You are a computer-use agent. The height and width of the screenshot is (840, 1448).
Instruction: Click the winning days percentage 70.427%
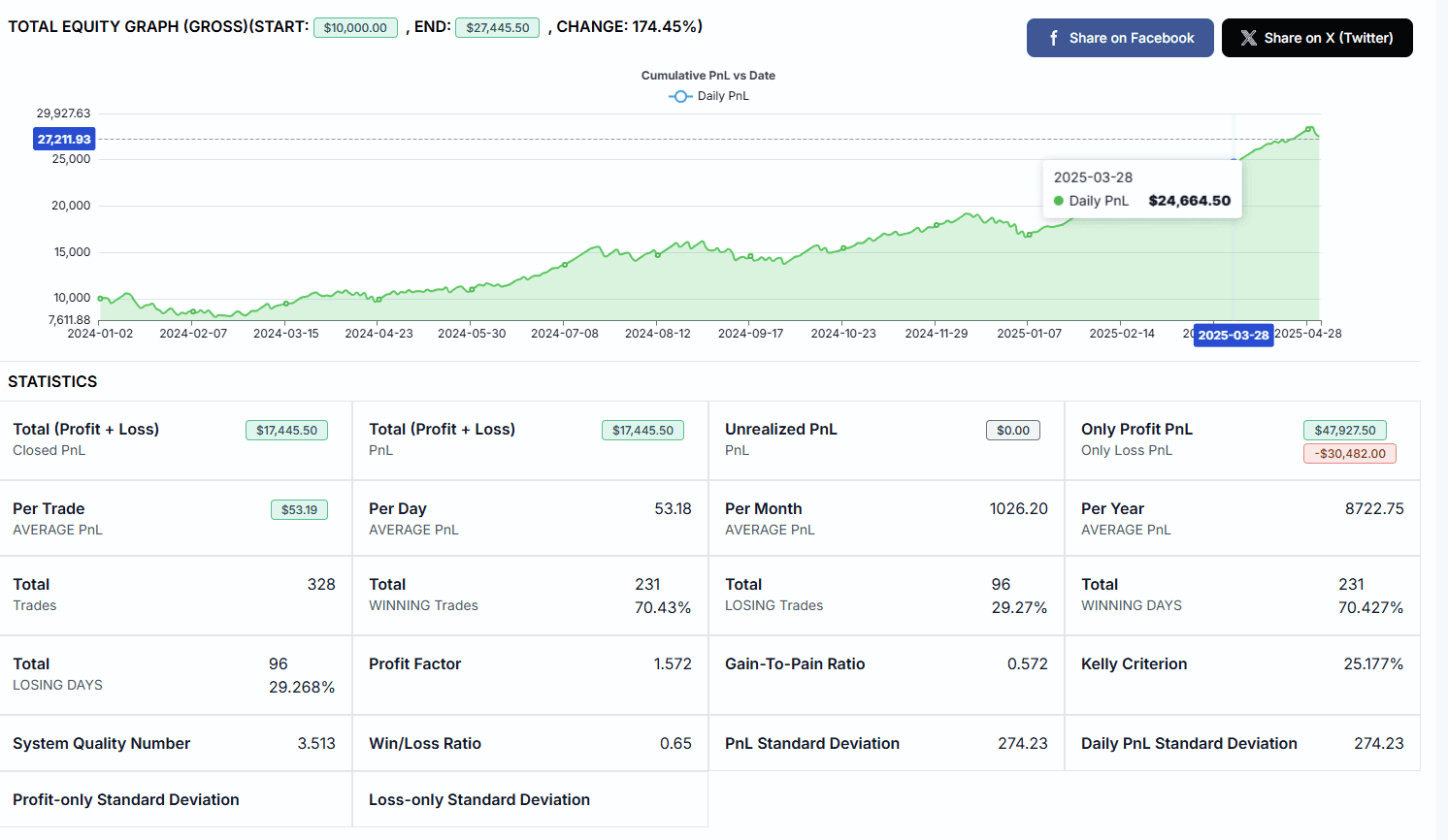1370,608
